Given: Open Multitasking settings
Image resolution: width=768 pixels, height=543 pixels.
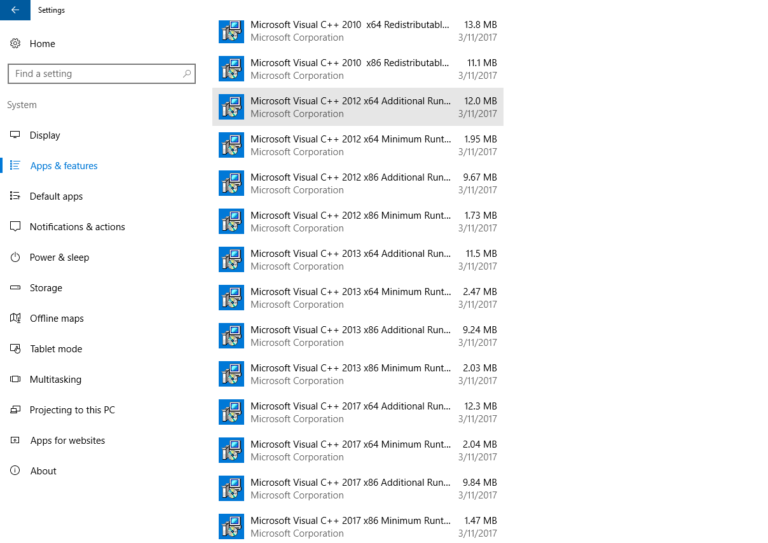Looking at the screenshot, I should tap(55, 379).
